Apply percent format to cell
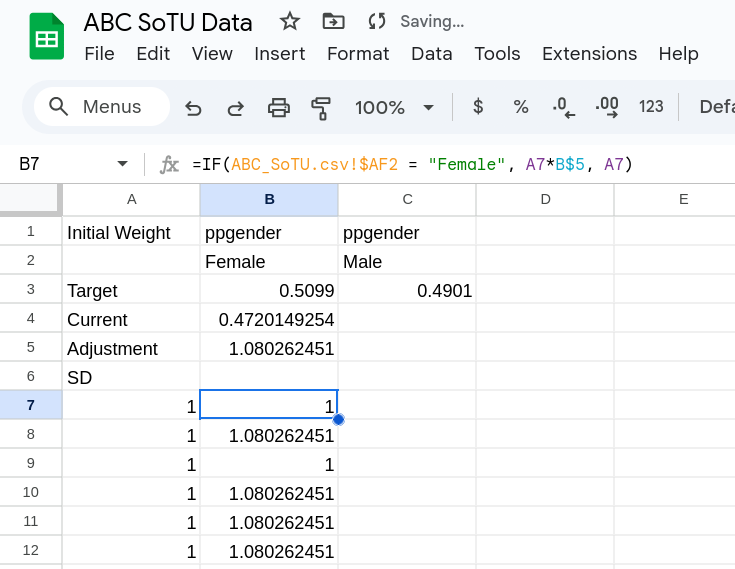The height and width of the screenshot is (569, 735). click(x=521, y=107)
